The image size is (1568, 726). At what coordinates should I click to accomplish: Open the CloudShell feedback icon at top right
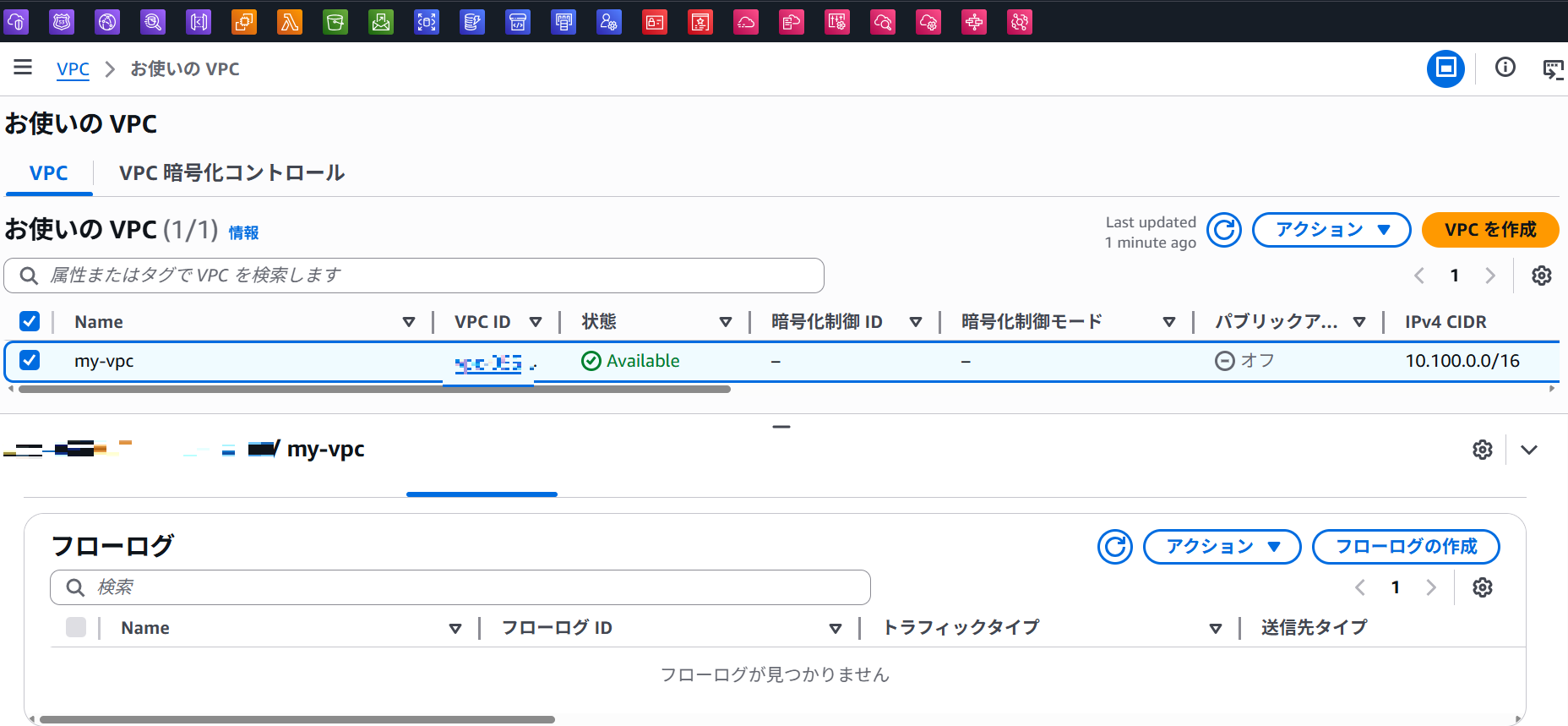tap(1553, 68)
